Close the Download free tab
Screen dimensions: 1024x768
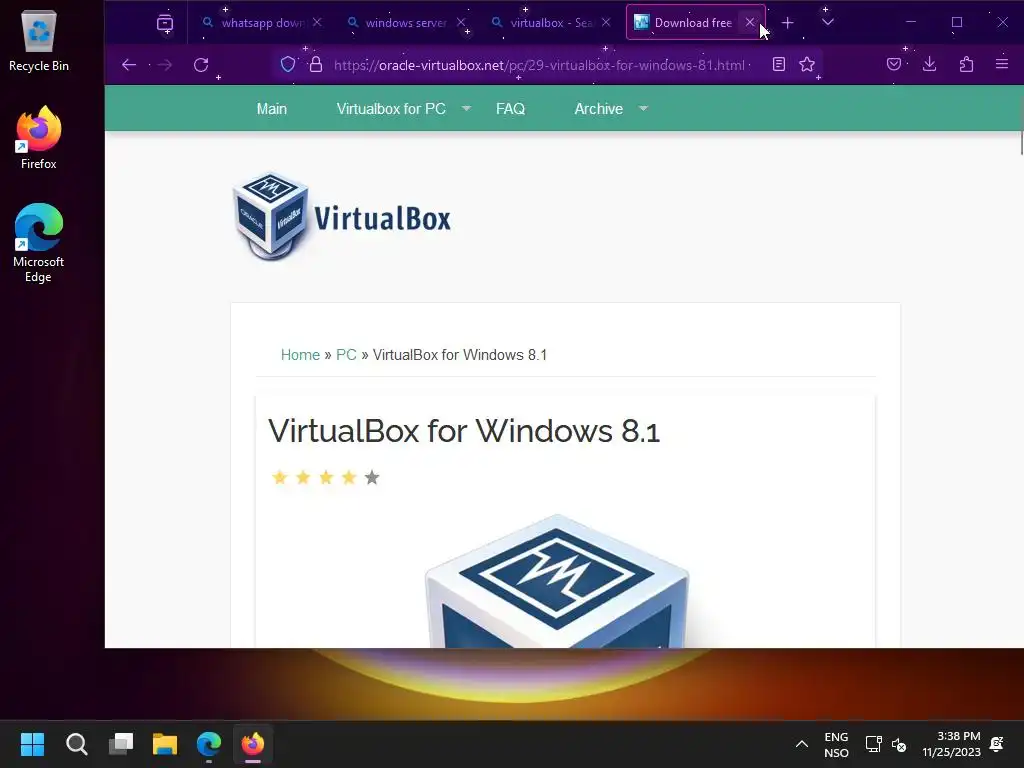(x=750, y=22)
